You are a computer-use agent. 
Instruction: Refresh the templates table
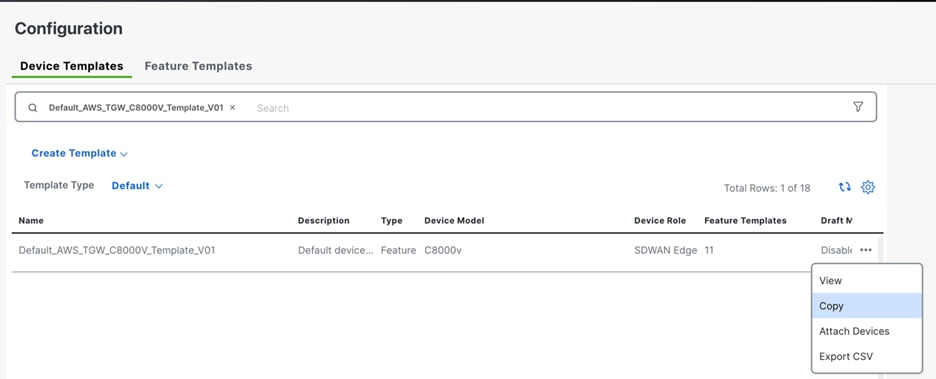tap(844, 187)
